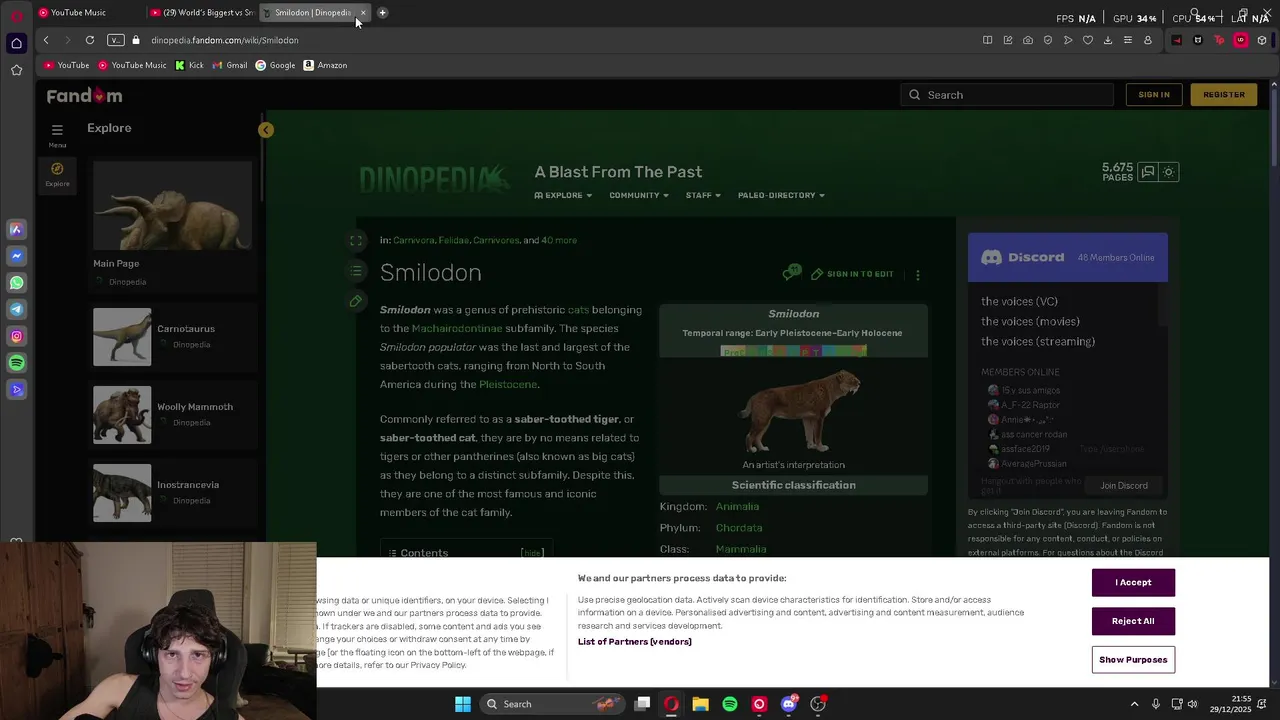Expand the PALEO-DIRECTORY dropdown menu
This screenshot has height=720, width=1280.
[781, 195]
